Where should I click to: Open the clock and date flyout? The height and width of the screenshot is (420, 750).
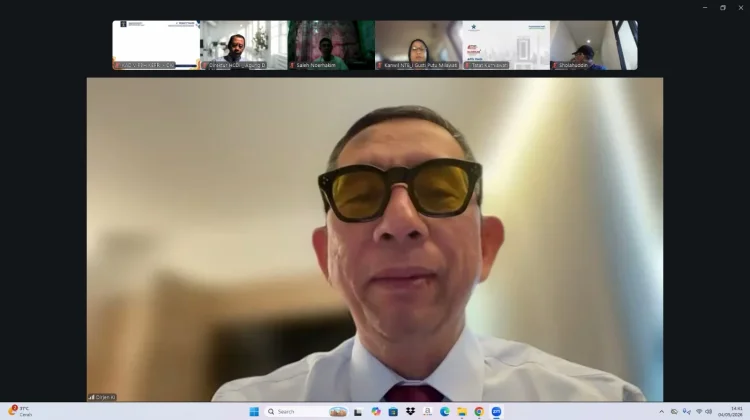tap(730, 411)
